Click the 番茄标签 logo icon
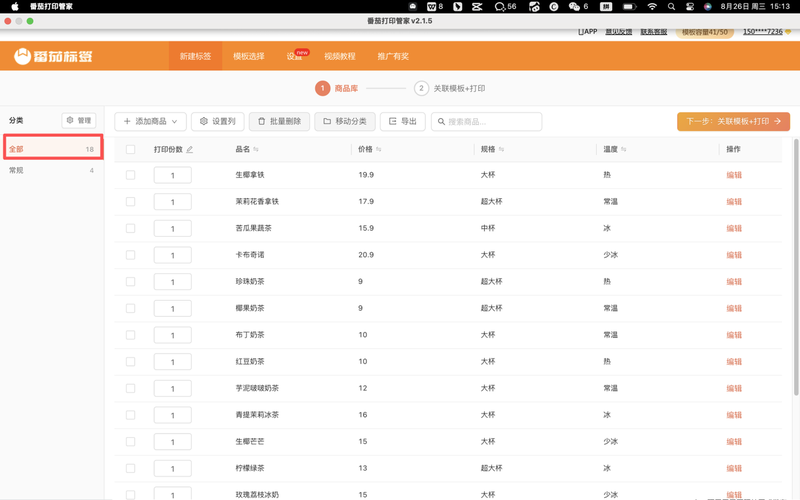The image size is (800, 500). coord(22,56)
